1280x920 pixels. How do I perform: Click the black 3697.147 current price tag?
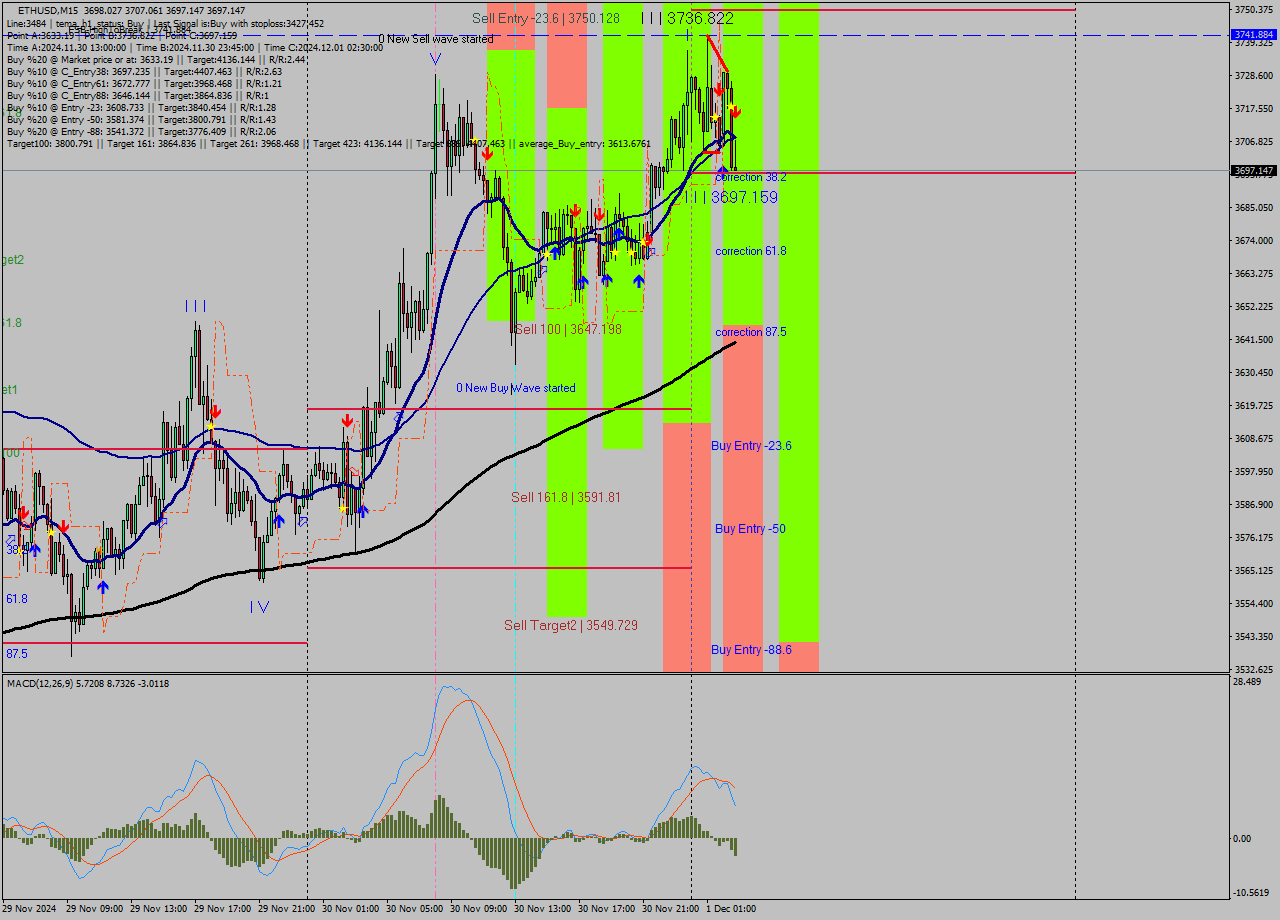pos(1254,171)
